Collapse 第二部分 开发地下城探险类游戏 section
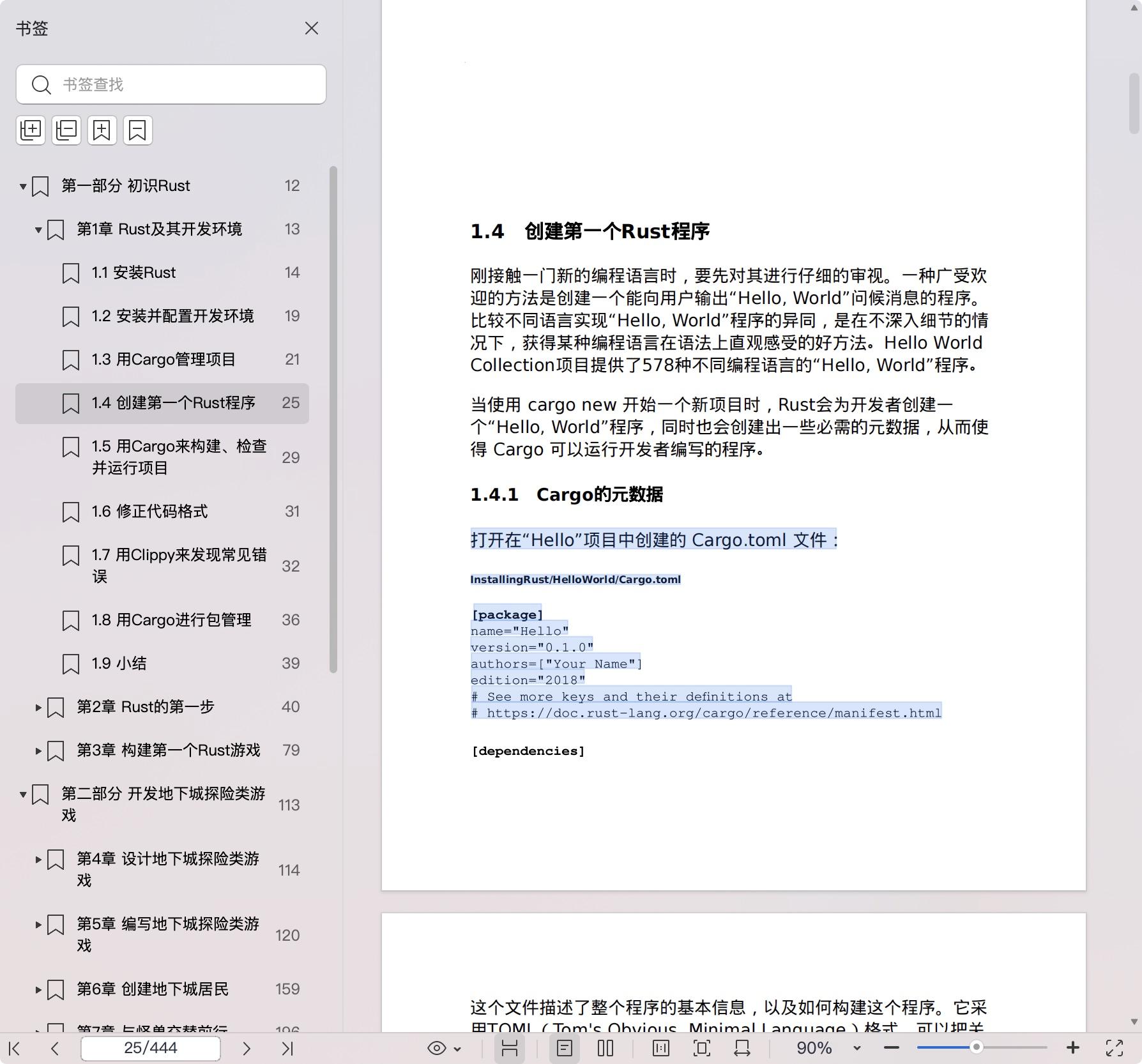 point(23,794)
